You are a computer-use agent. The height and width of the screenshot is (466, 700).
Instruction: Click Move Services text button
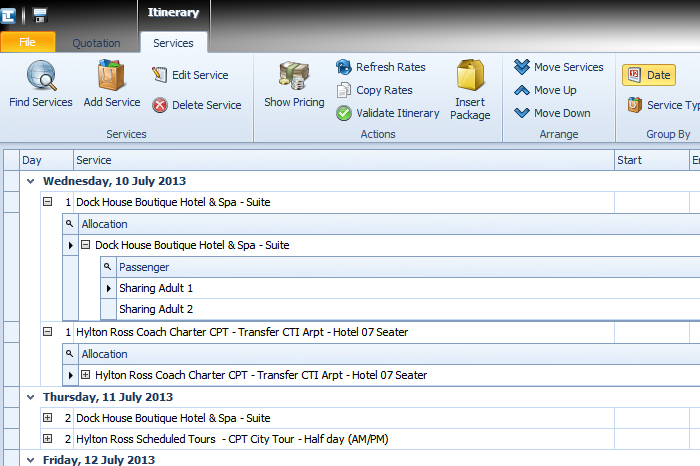[x=569, y=67]
